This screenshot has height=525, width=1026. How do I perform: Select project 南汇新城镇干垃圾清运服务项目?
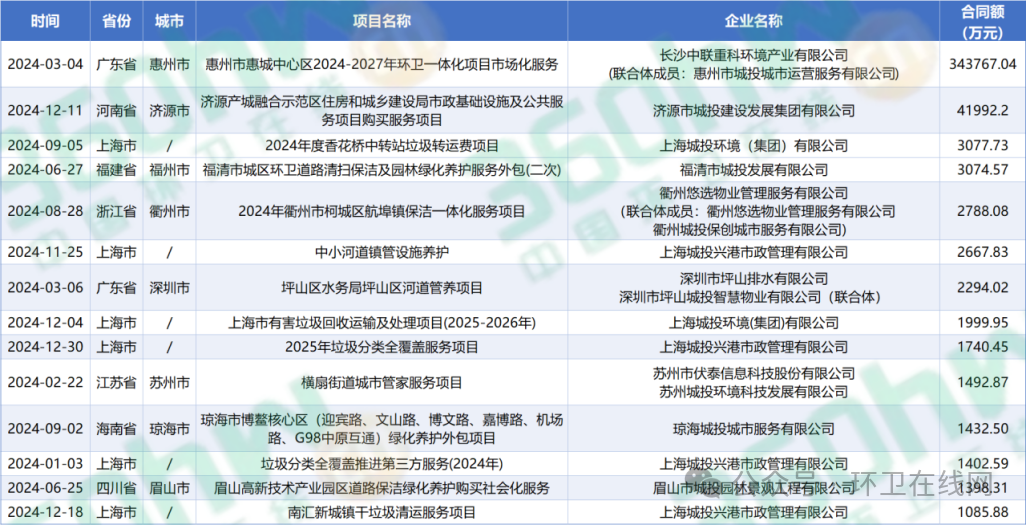pos(381,511)
